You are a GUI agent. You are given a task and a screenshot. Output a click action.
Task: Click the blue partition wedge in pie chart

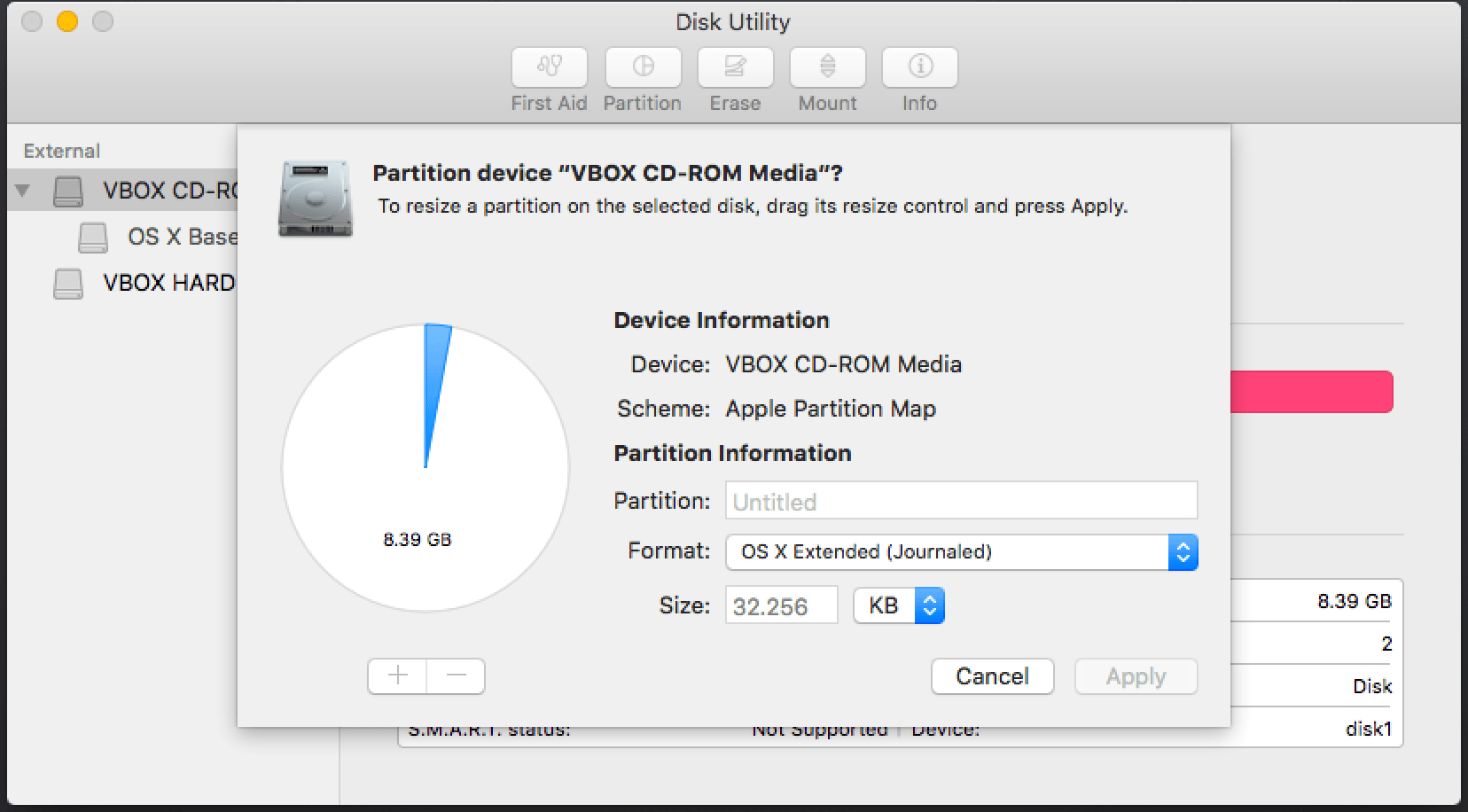(x=436, y=381)
